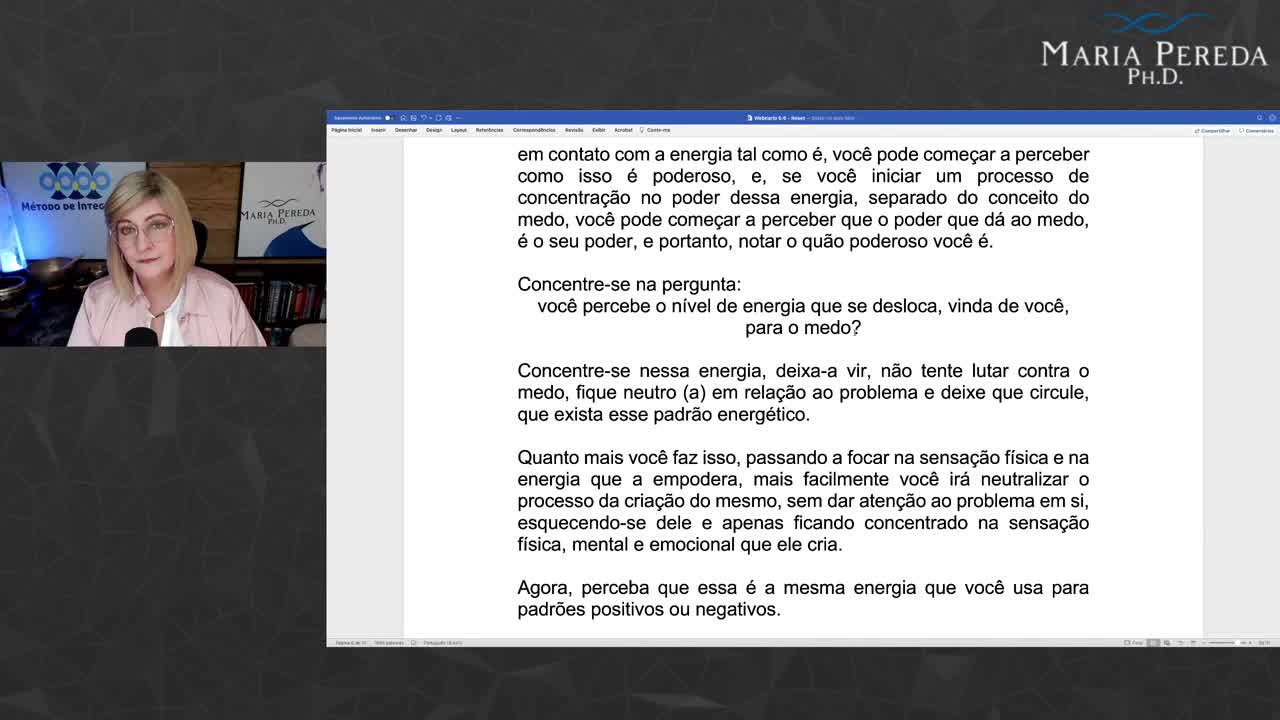Click the page count indicator in status bar
Screen dimensions: 1280x720
pos(351,643)
